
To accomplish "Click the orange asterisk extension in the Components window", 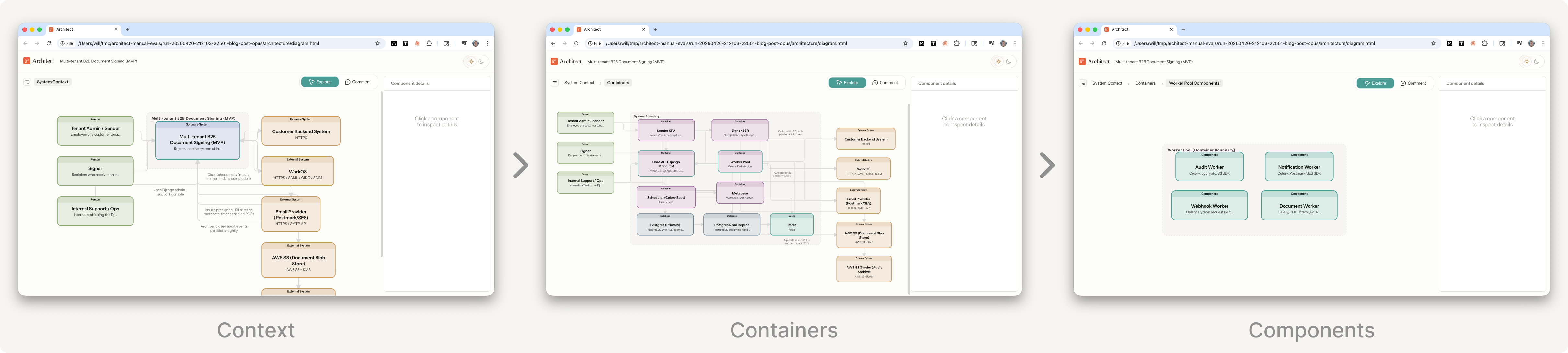I will point(1473,44).
